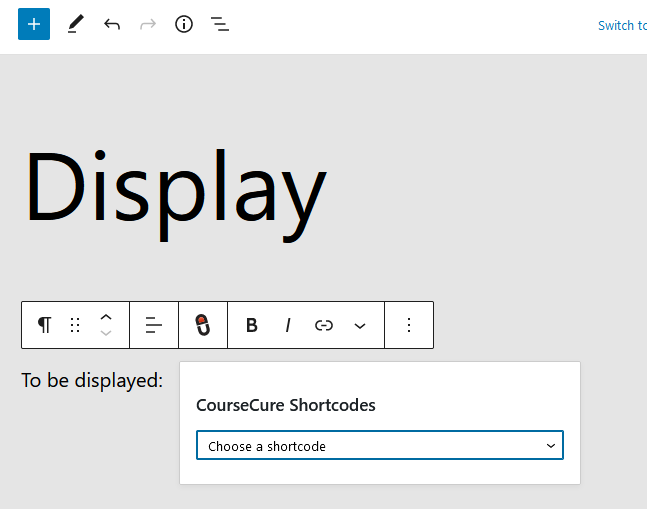The image size is (647, 509).
Task: Open the block options three-dot menu
Action: [409, 325]
